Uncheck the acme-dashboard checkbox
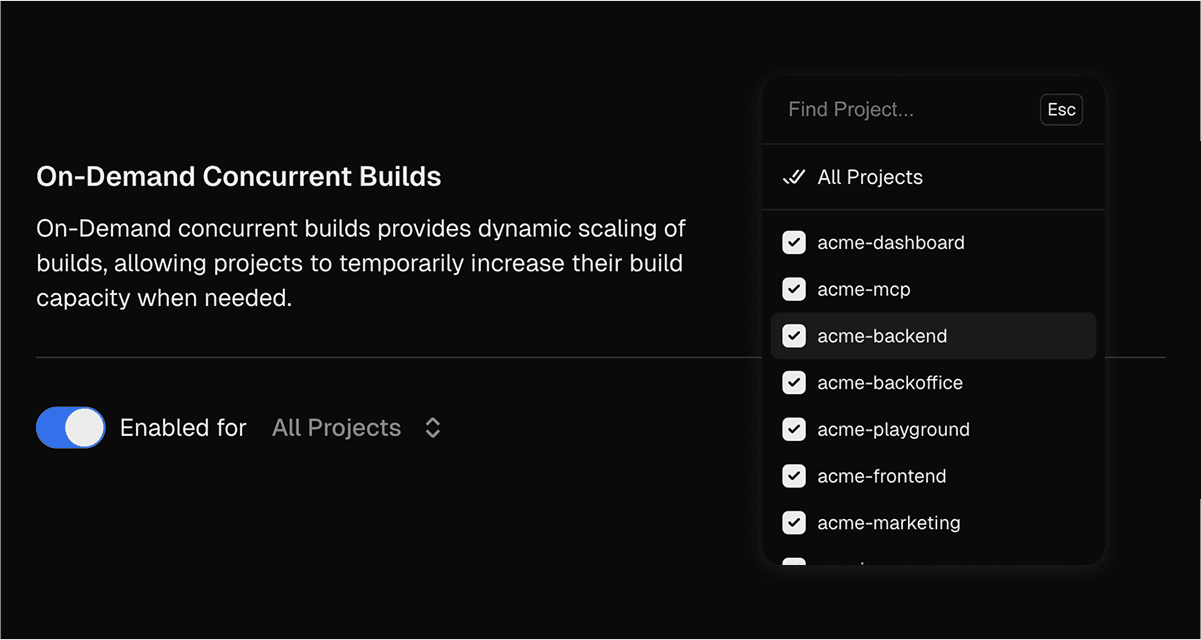 click(794, 243)
